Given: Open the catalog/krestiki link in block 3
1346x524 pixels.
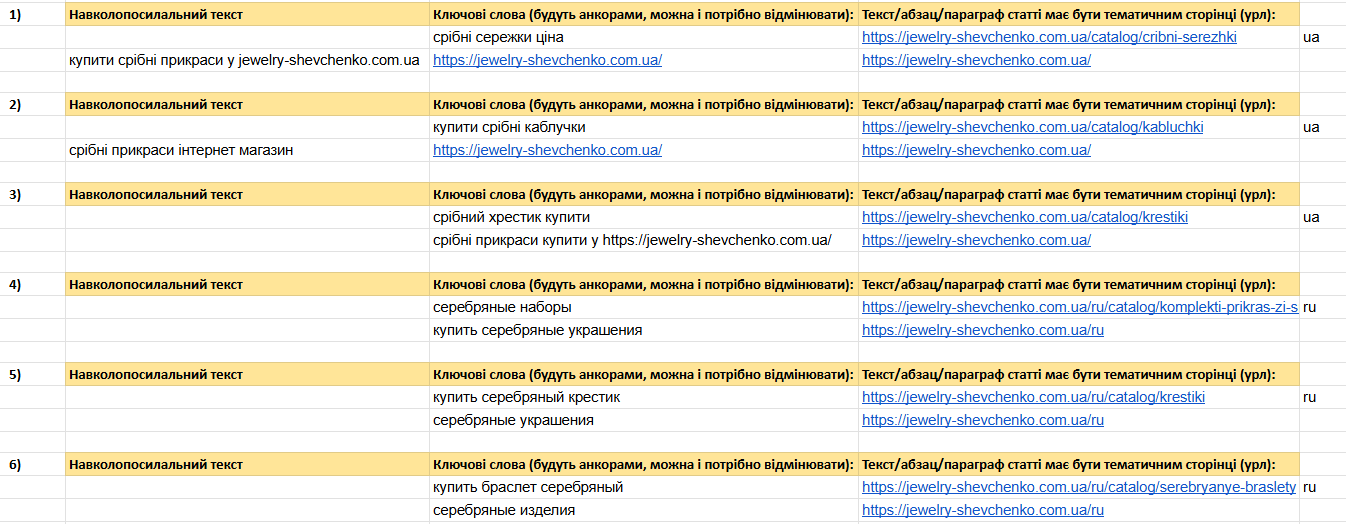Looking at the screenshot, I should click(x=1024, y=217).
